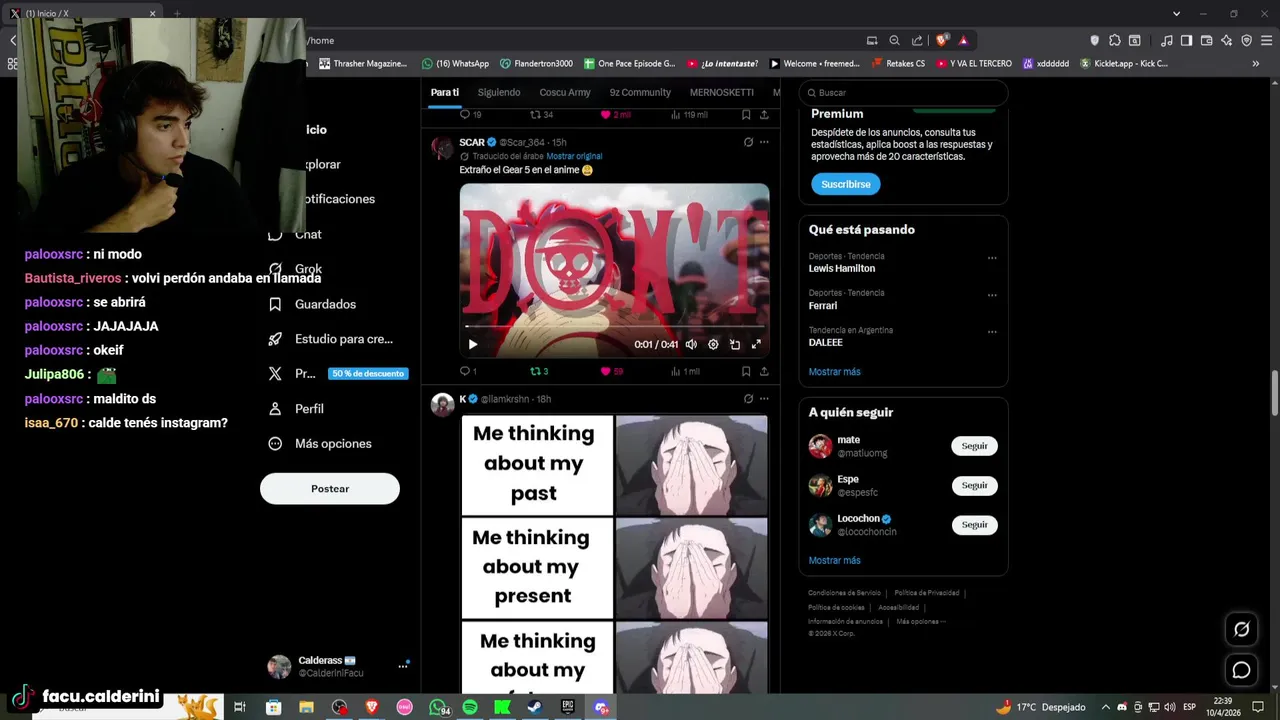1280x720 pixels.
Task: Open the '9z Community' tab
Action: (640, 92)
